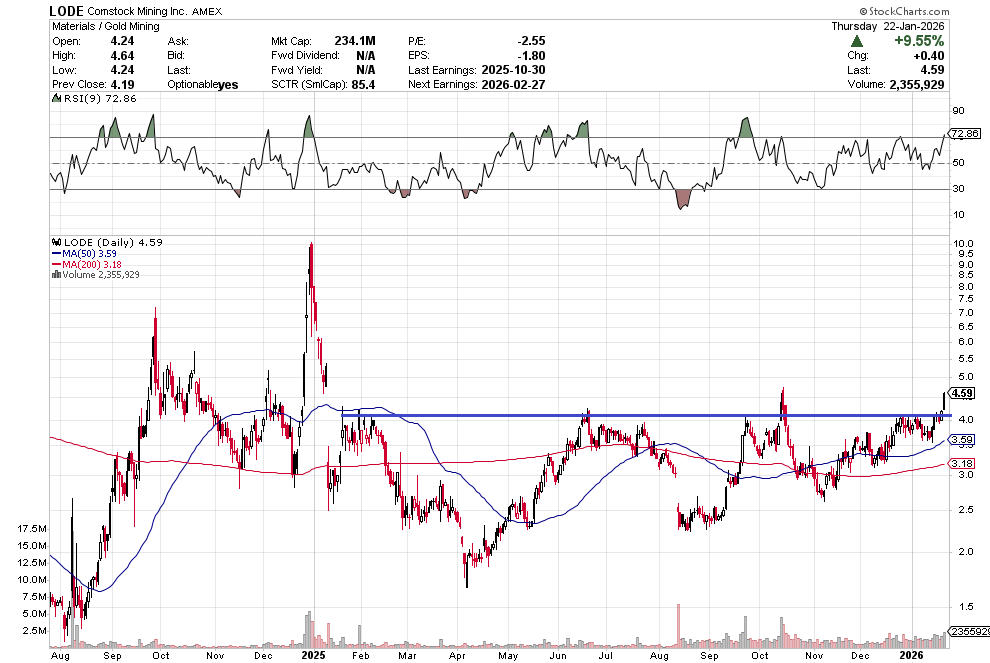Click the red MA(200) legend line marker
990x663 pixels.
click(56, 265)
